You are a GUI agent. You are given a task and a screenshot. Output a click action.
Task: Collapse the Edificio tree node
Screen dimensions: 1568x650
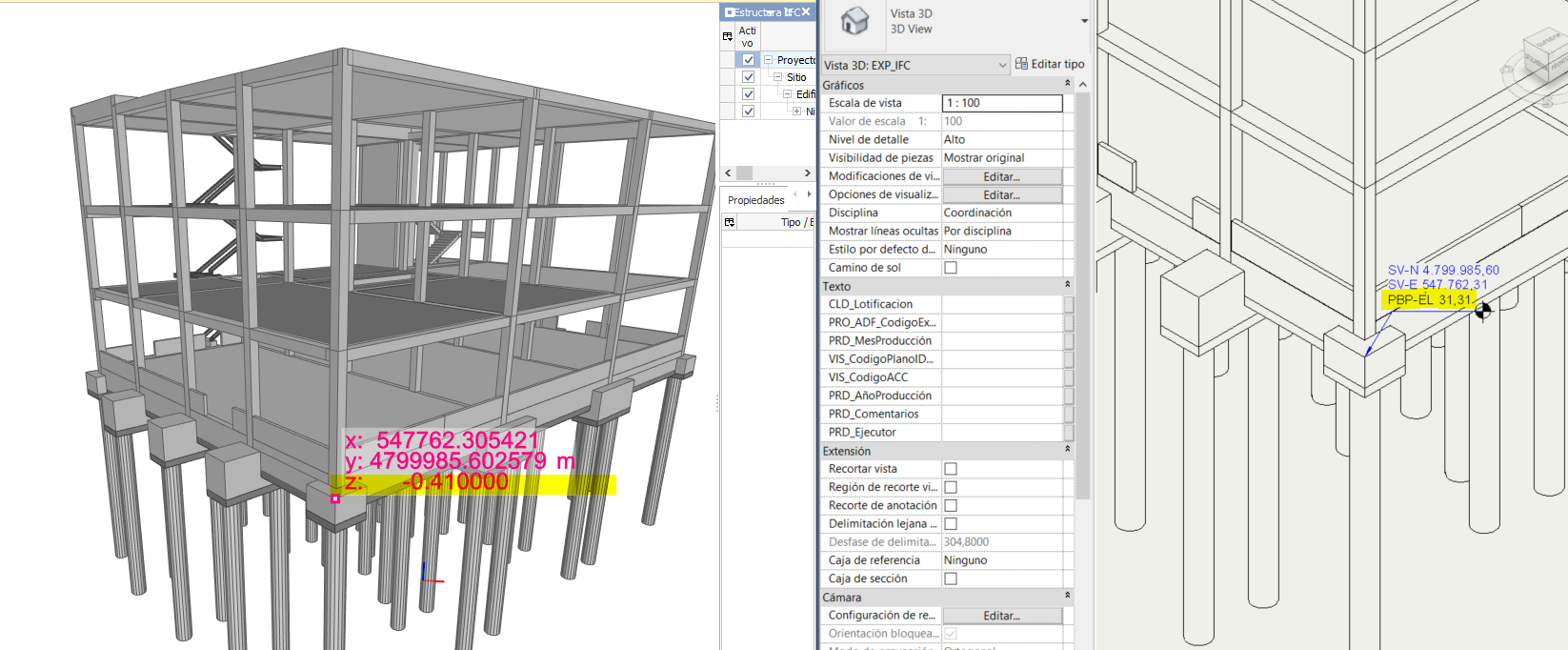(787, 94)
